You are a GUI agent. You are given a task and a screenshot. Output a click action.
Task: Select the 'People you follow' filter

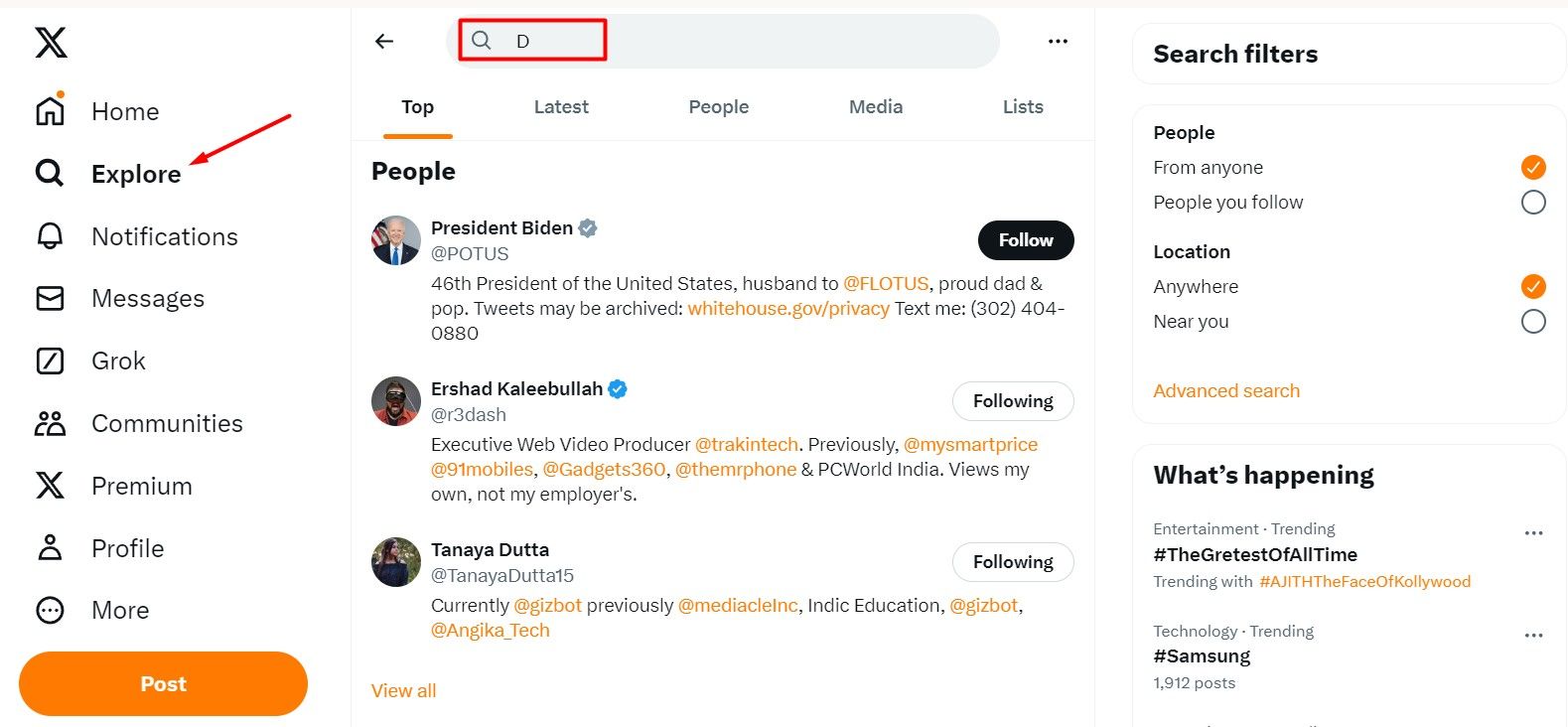point(1532,203)
